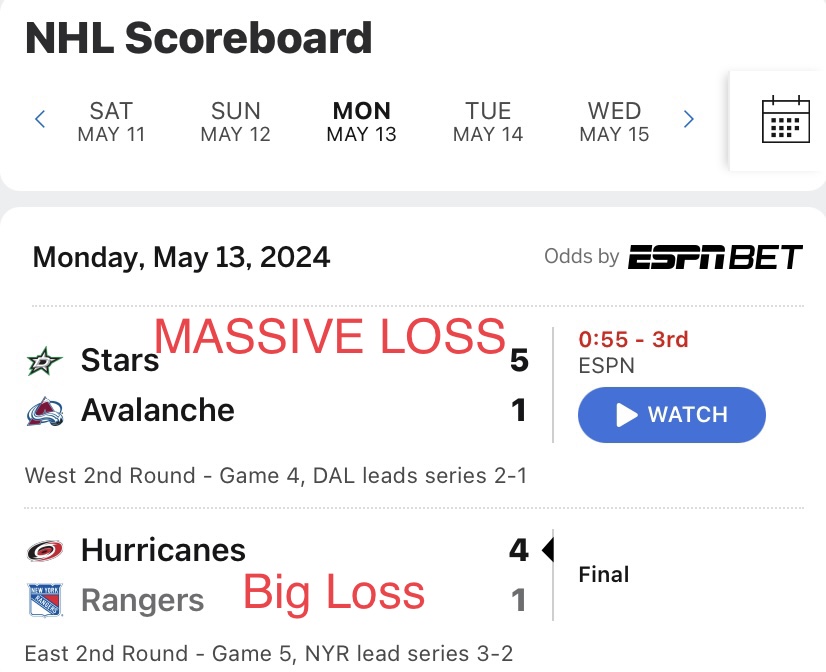Open the ESPN BET logo link
826x672 pixels.
pos(715,257)
